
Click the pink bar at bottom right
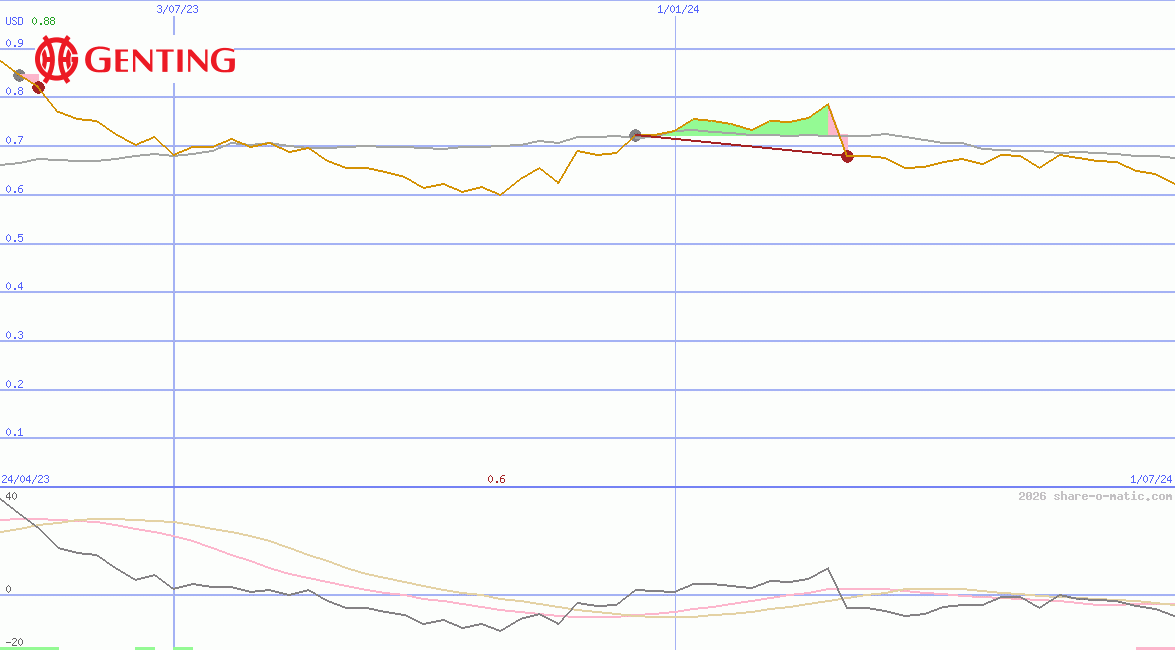(x=1154, y=648)
